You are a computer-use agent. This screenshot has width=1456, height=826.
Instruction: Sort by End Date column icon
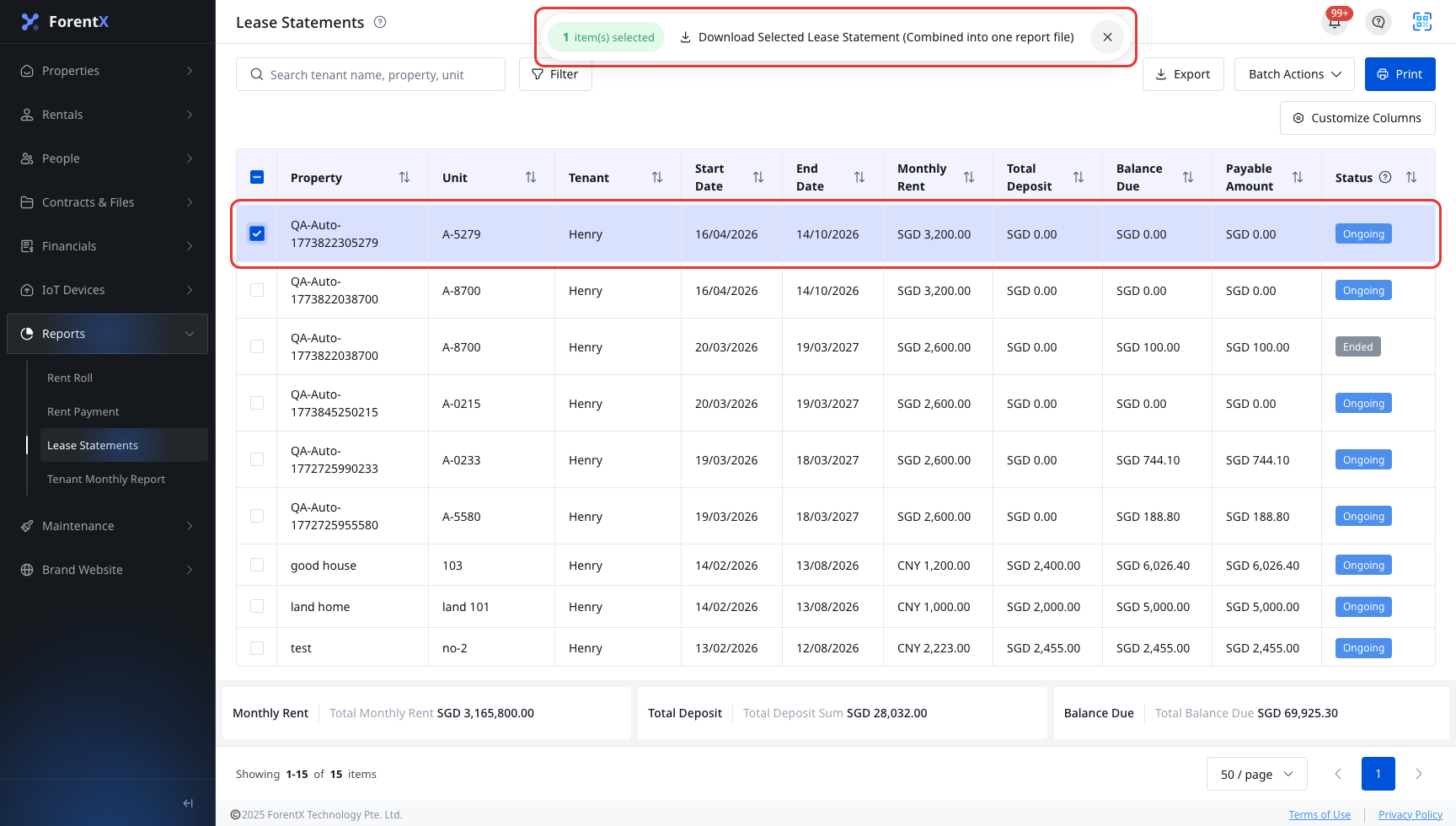(x=859, y=177)
